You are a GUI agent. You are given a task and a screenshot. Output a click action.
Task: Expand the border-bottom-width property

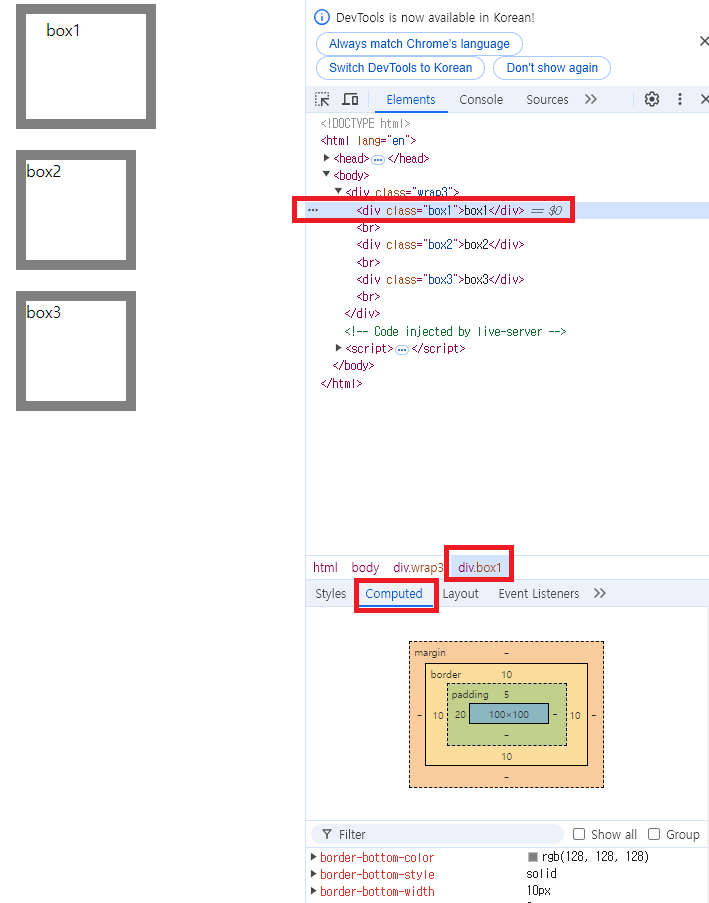tap(314, 891)
